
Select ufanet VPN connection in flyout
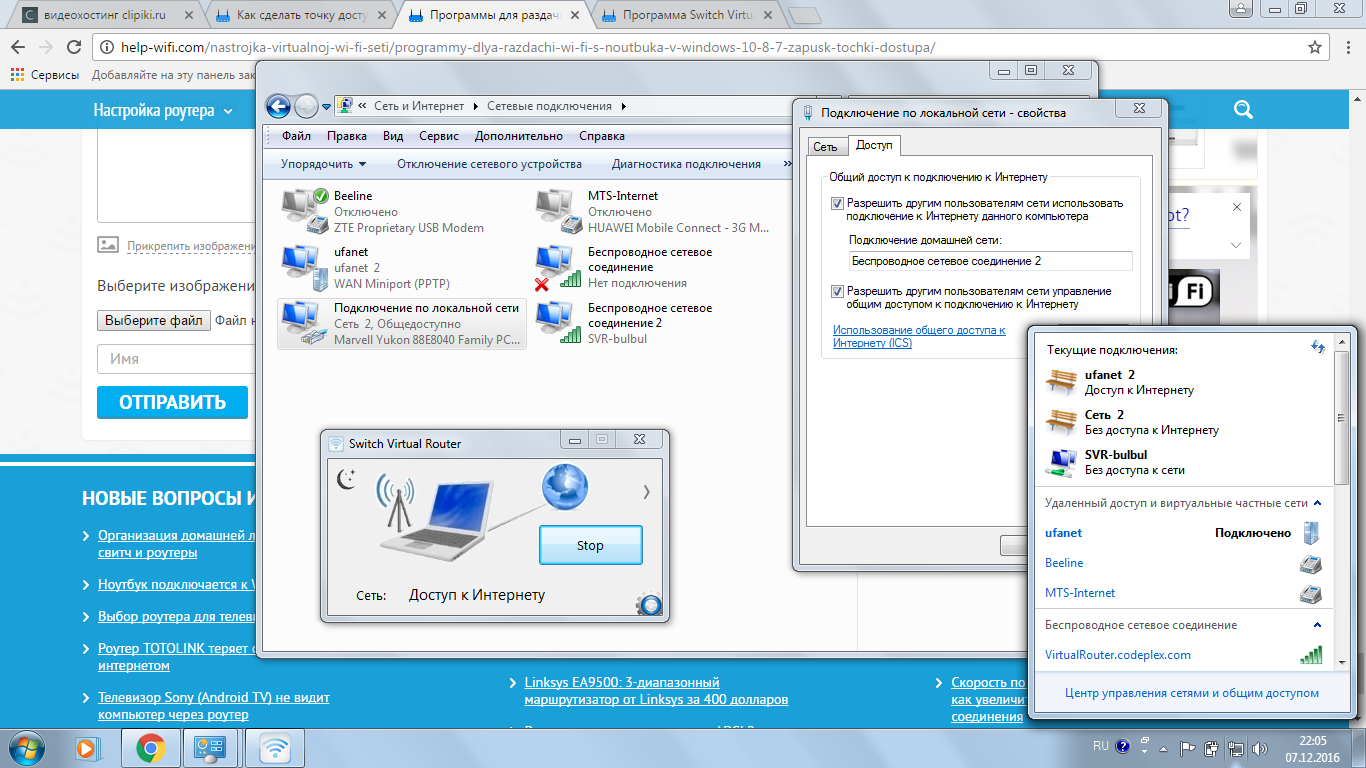[1185, 533]
